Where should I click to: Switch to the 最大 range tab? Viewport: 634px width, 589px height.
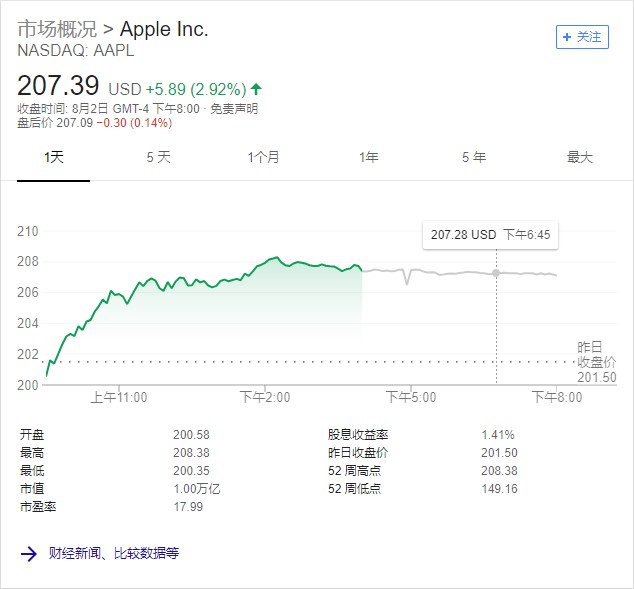click(580, 157)
